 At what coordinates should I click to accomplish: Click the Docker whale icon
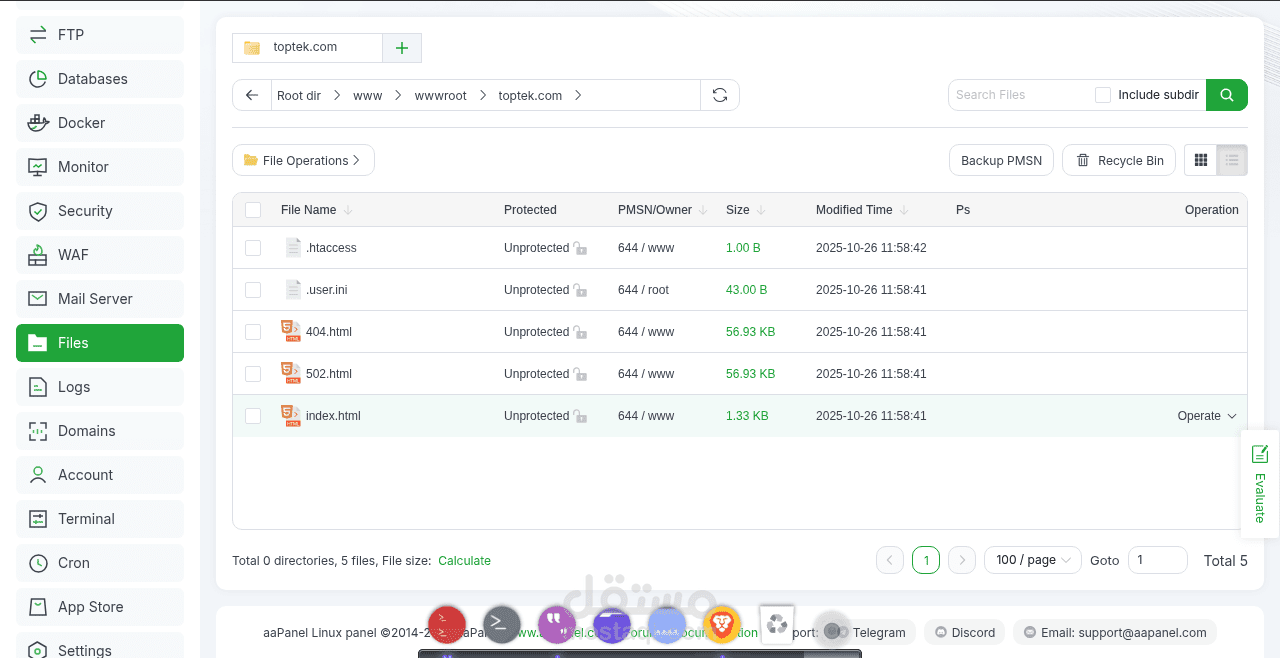tap(38, 123)
